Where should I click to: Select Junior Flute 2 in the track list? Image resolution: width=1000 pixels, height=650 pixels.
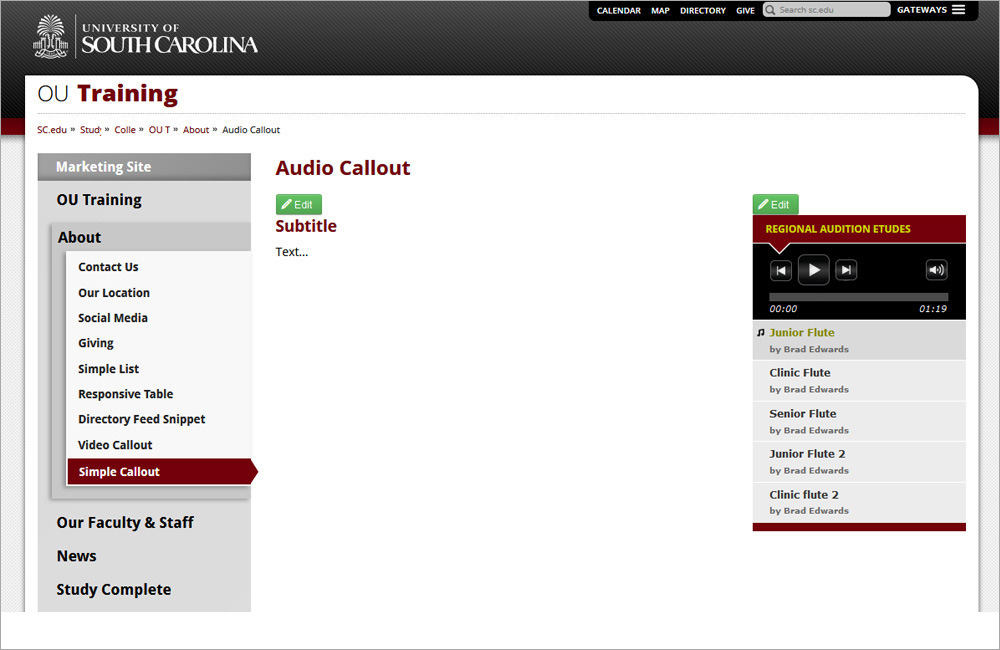(807, 453)
